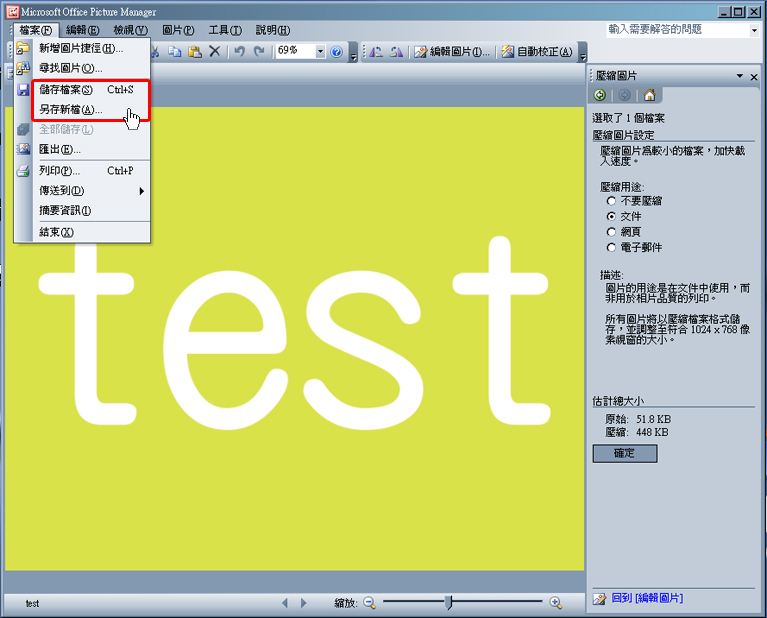
Task: Click the previous picture arrow at bottom
Action: (285, 603)
